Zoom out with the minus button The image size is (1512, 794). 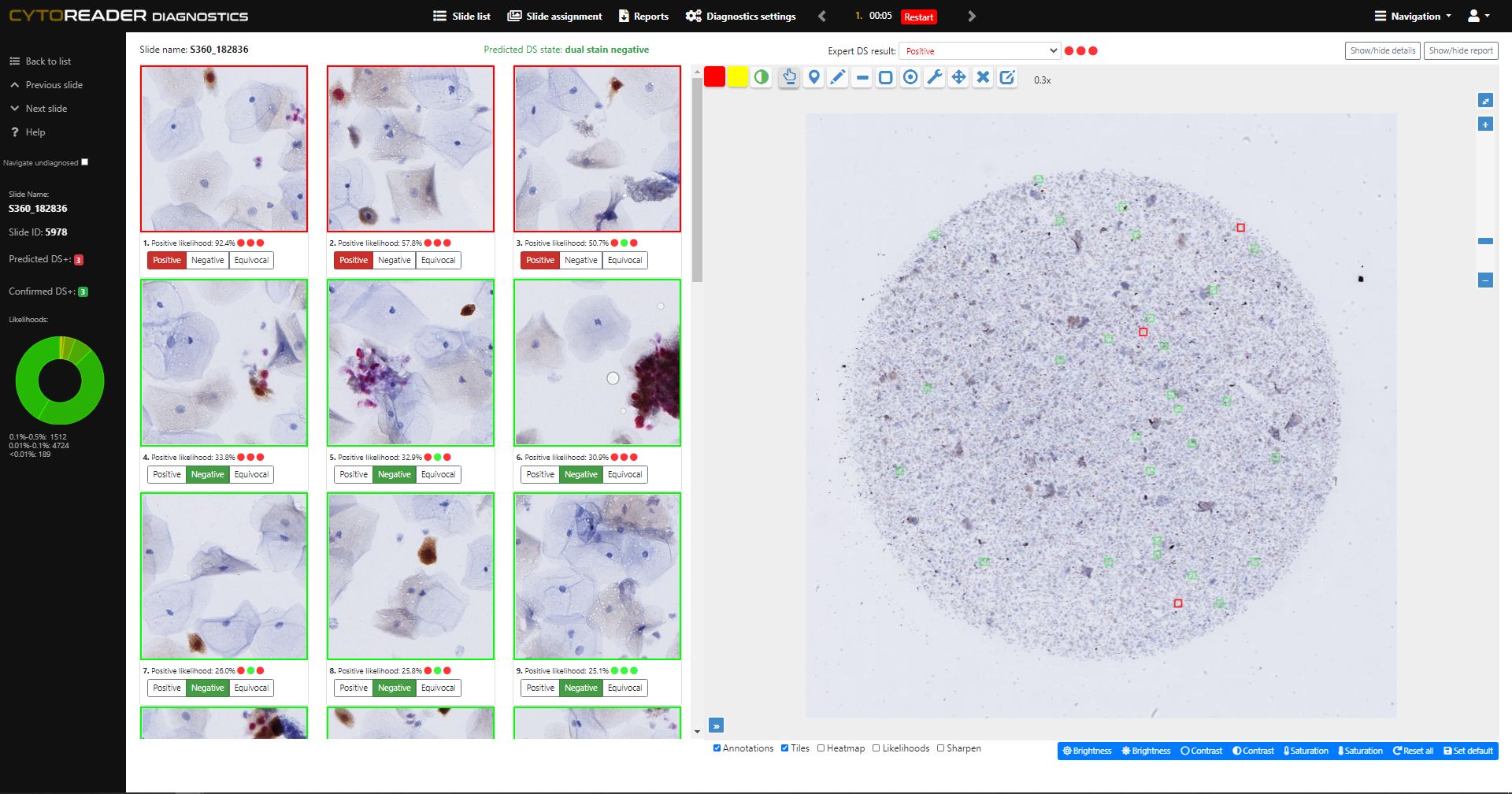[x=1485, y=280]
